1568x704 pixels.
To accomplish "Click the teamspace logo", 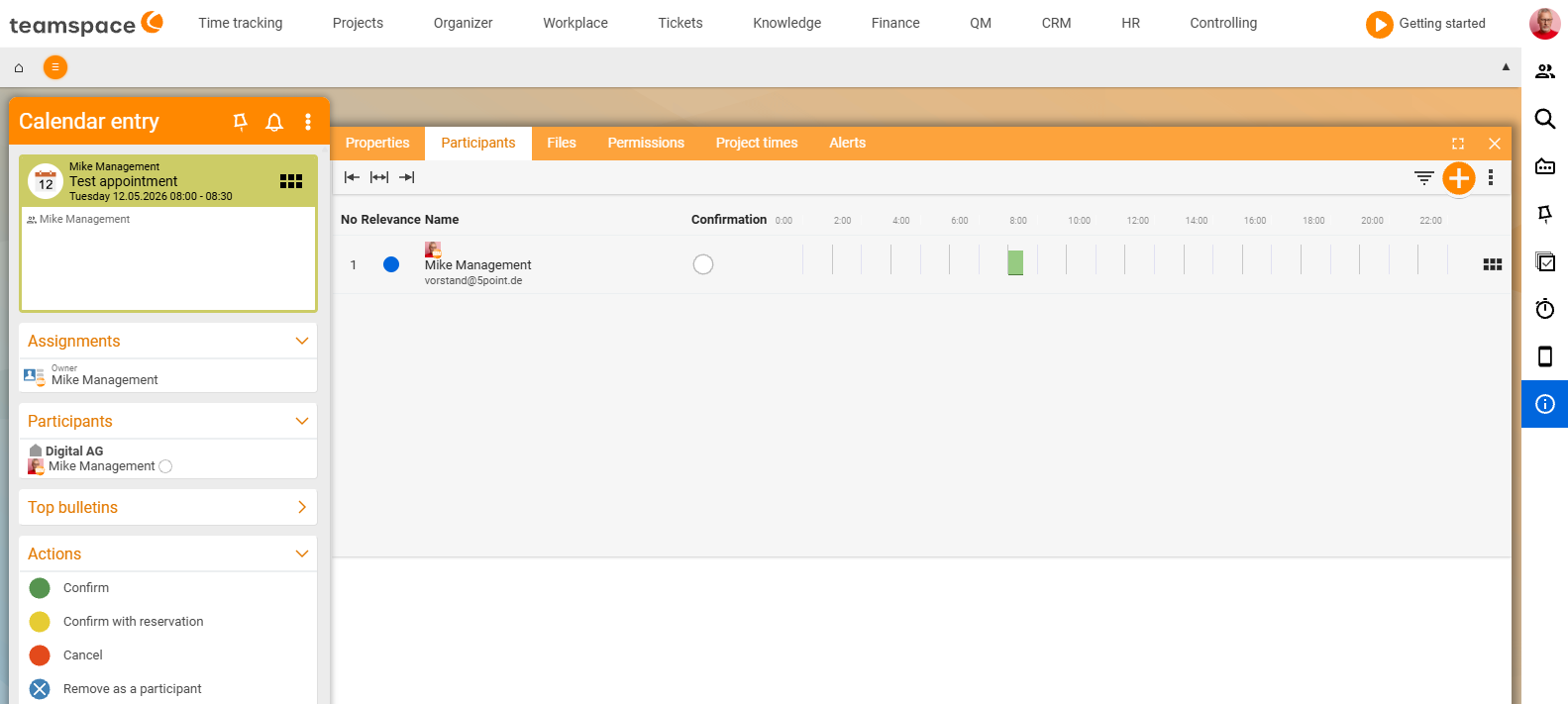I will point(85,23).
